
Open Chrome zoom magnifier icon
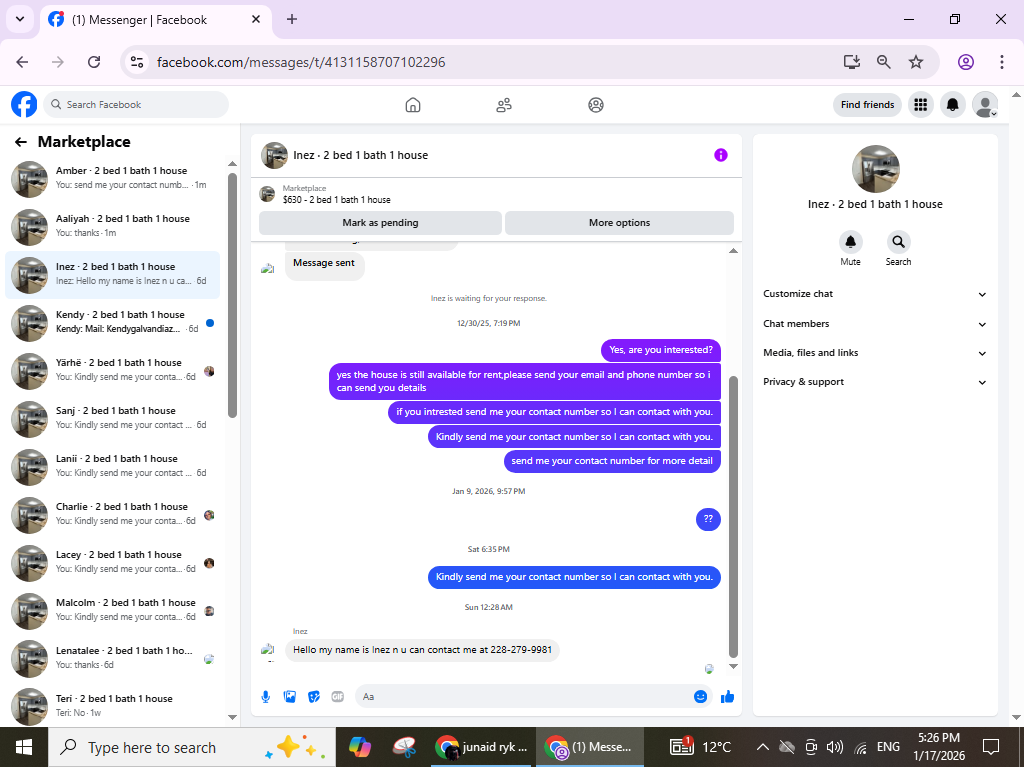pos(884,62)
